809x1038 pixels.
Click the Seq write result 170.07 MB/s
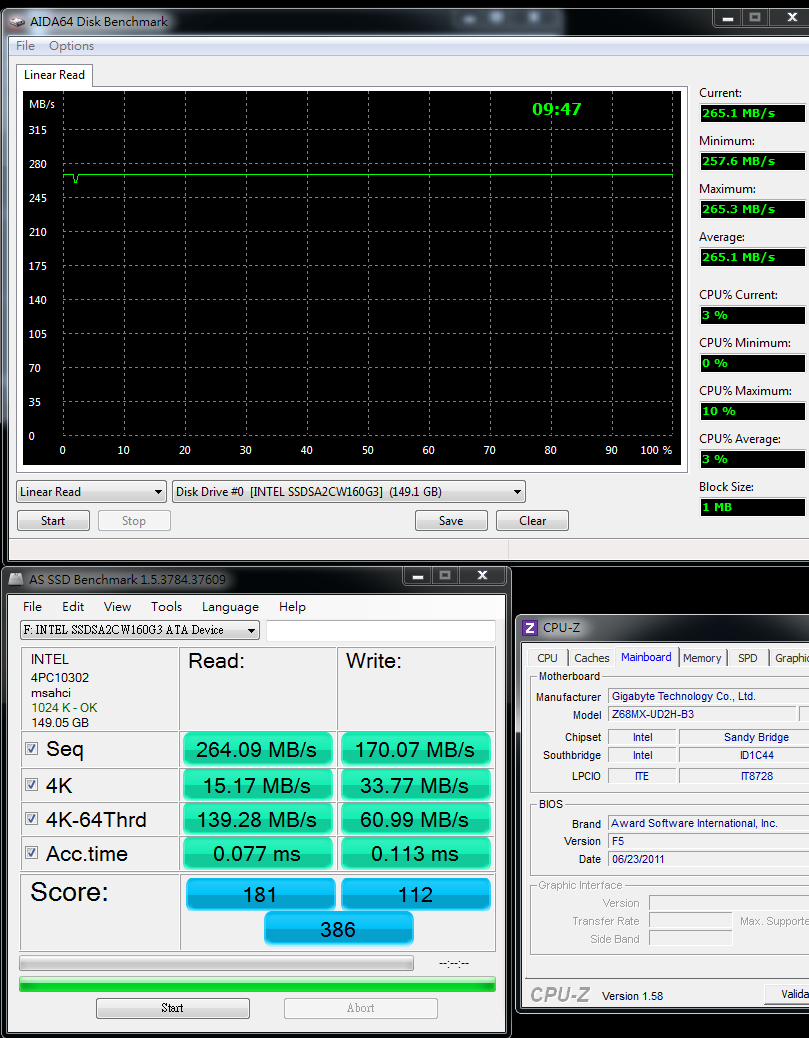415,749
